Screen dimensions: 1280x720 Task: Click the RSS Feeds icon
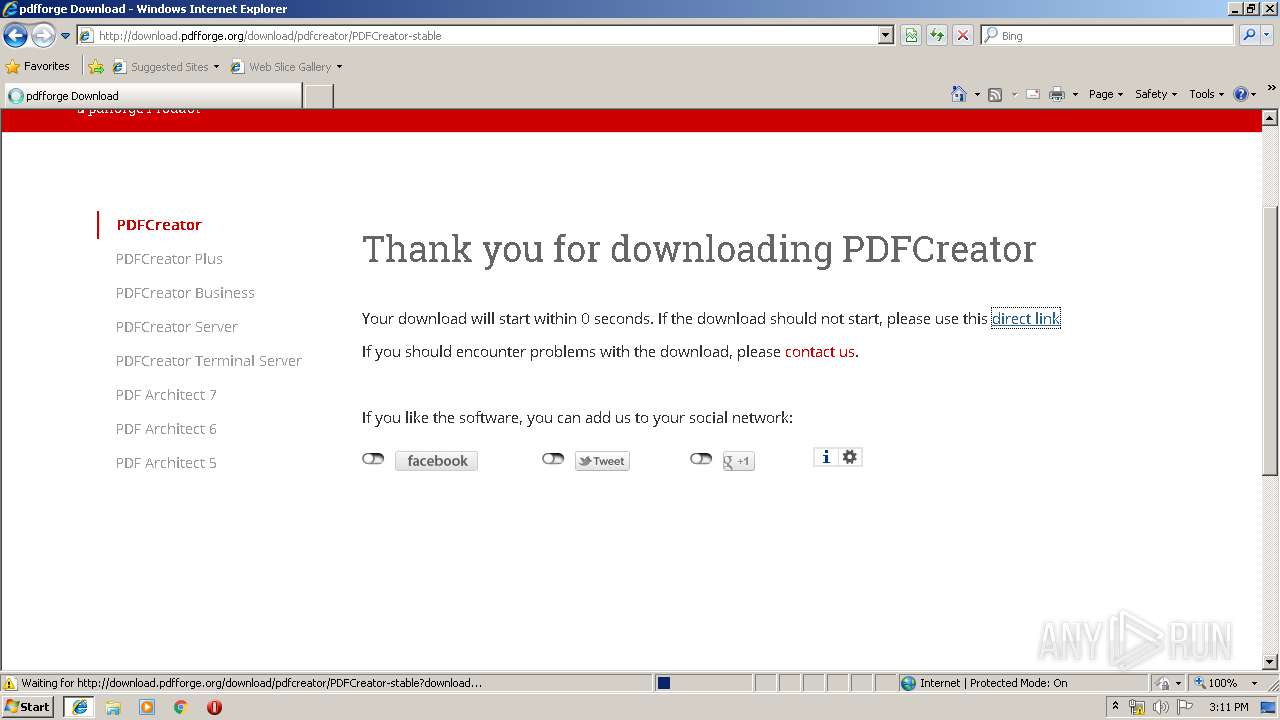point(995,94)
